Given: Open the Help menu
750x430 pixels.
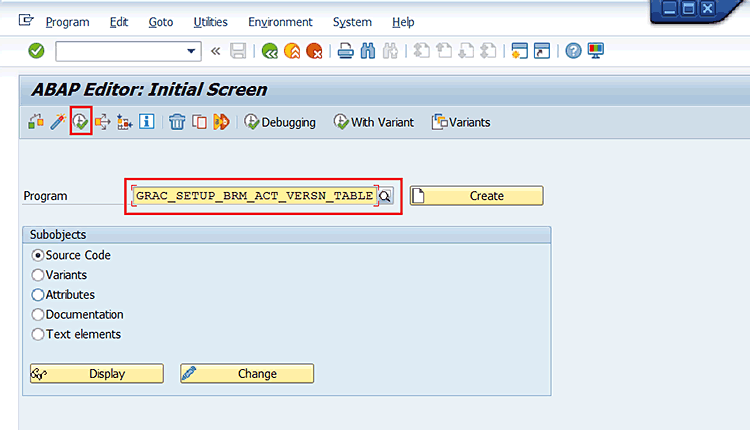Looking at the screenshot, I should click(403, 22).
